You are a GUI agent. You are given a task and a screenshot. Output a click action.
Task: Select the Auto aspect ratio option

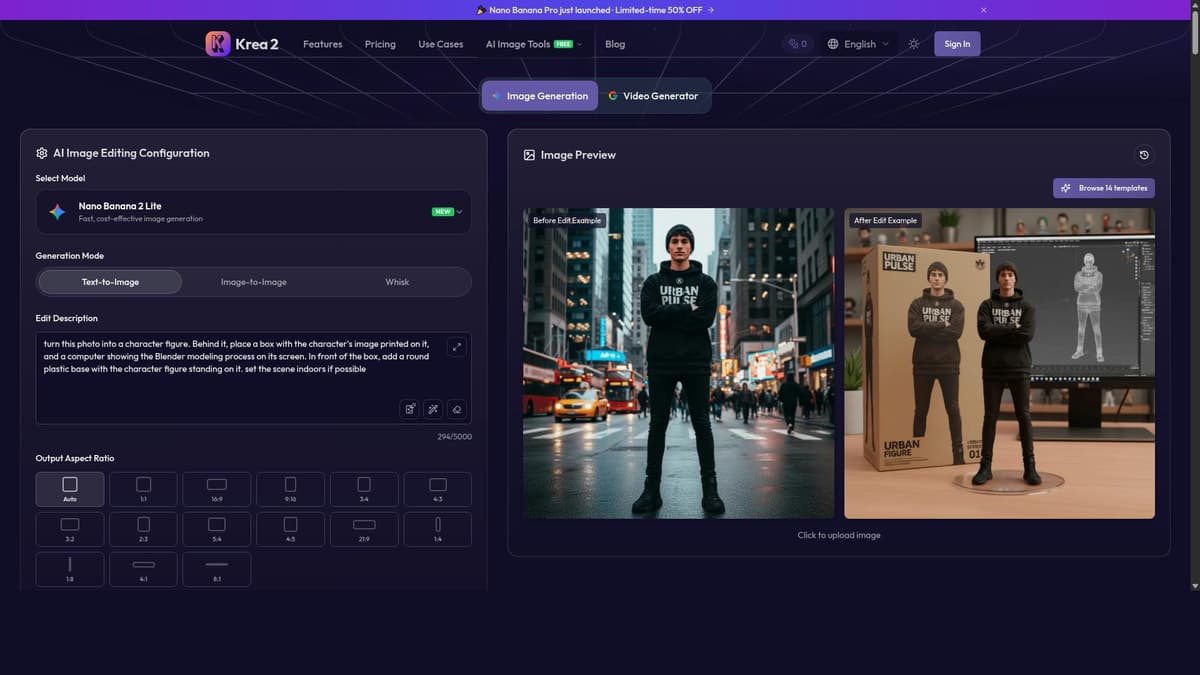click(x=70, y=489)
